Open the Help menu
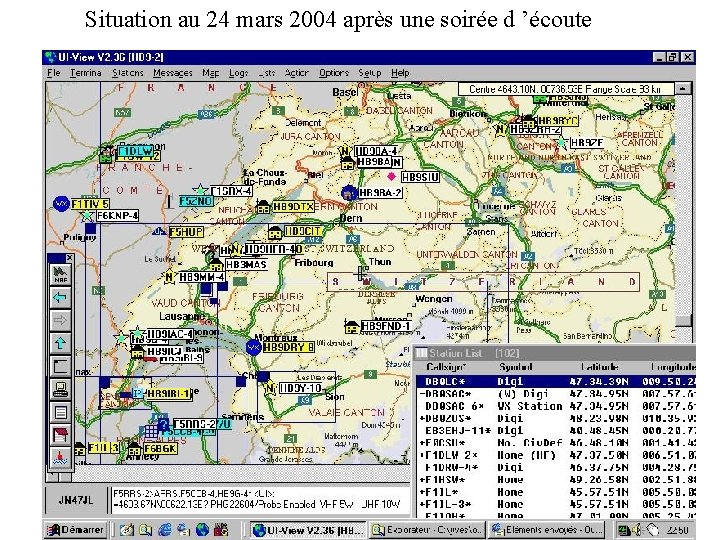720x540 pixels. coord(400,73)
